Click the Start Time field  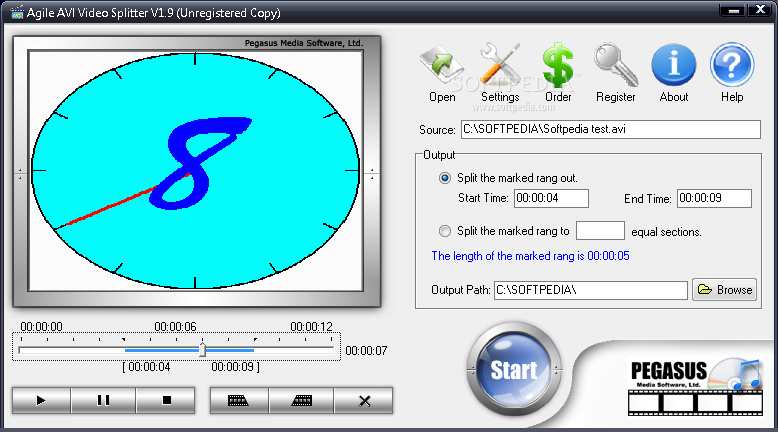(551, 198)
